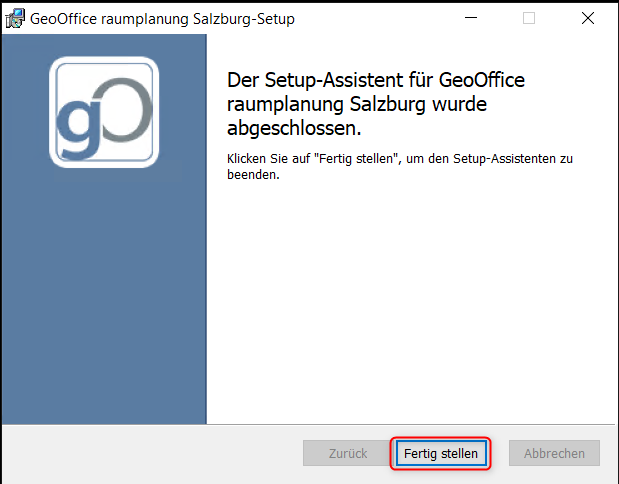Click the Fertig stellen button
The width and height of the screenshot is (619, 484).
pos(441,453)
